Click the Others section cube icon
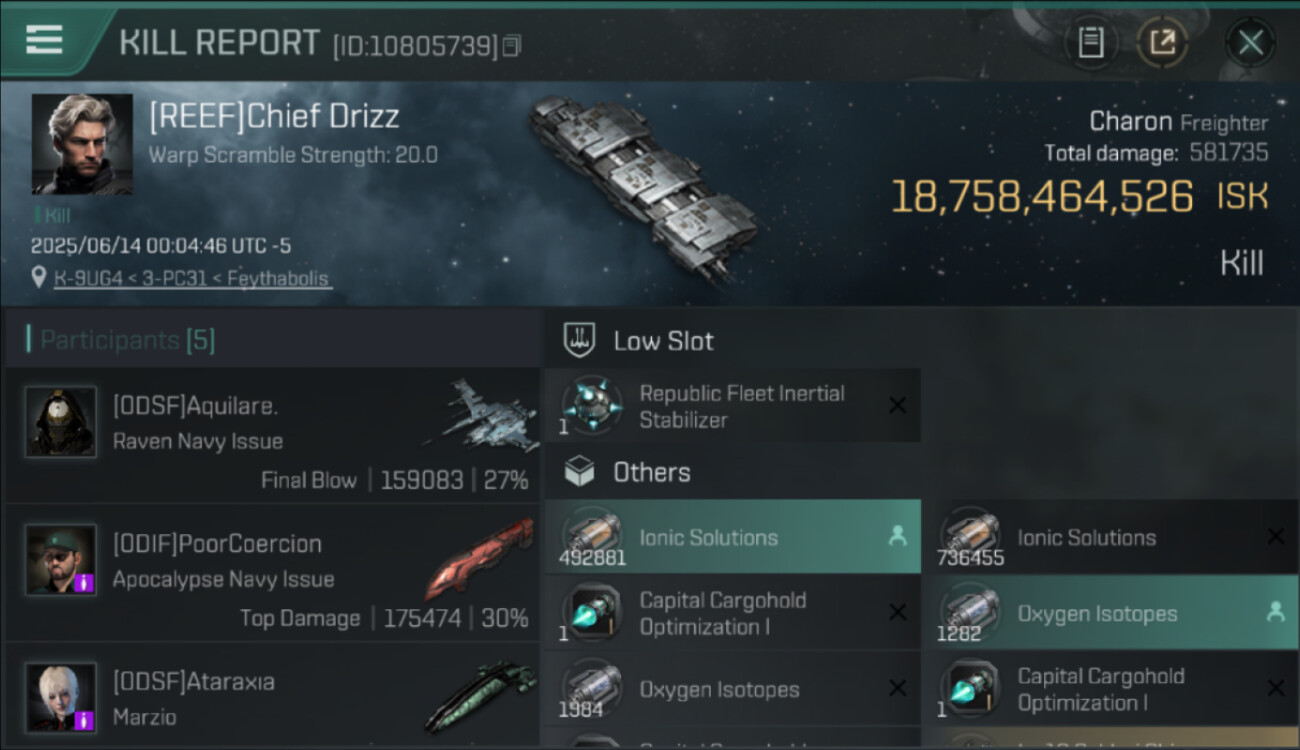1300x750 pixels. 580,472
